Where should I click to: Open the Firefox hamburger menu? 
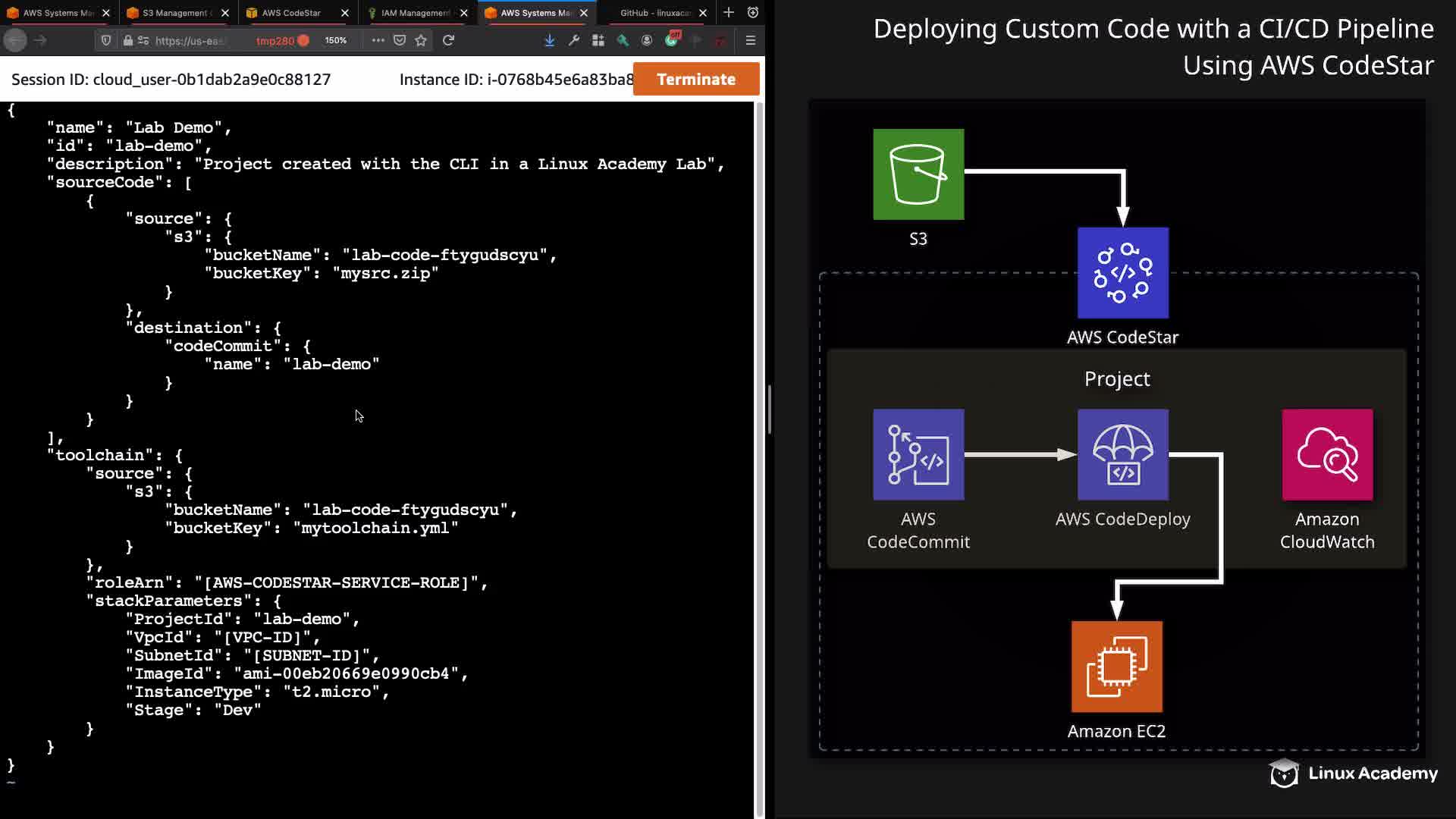(x=750, y=40)
